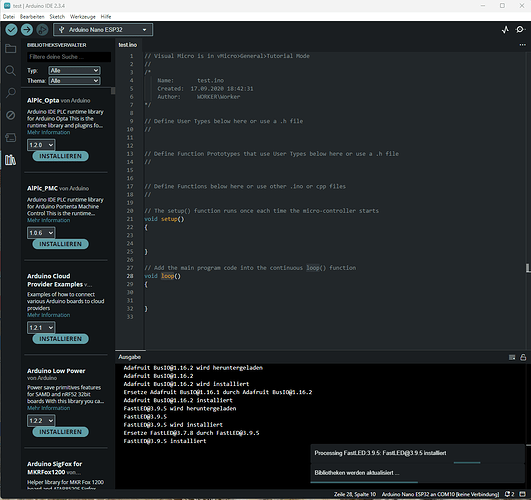Install the AlPlc_PMC library
This screenshot has height=500, width=531.
61,244
